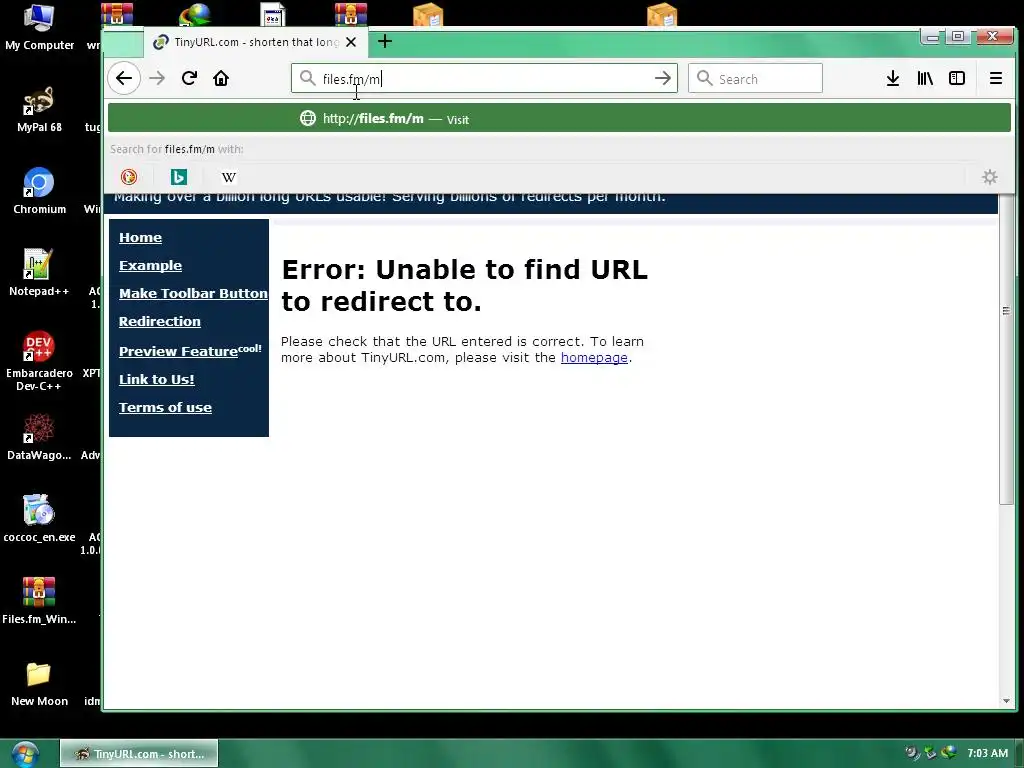Minimize the browser window

point(933,37)
